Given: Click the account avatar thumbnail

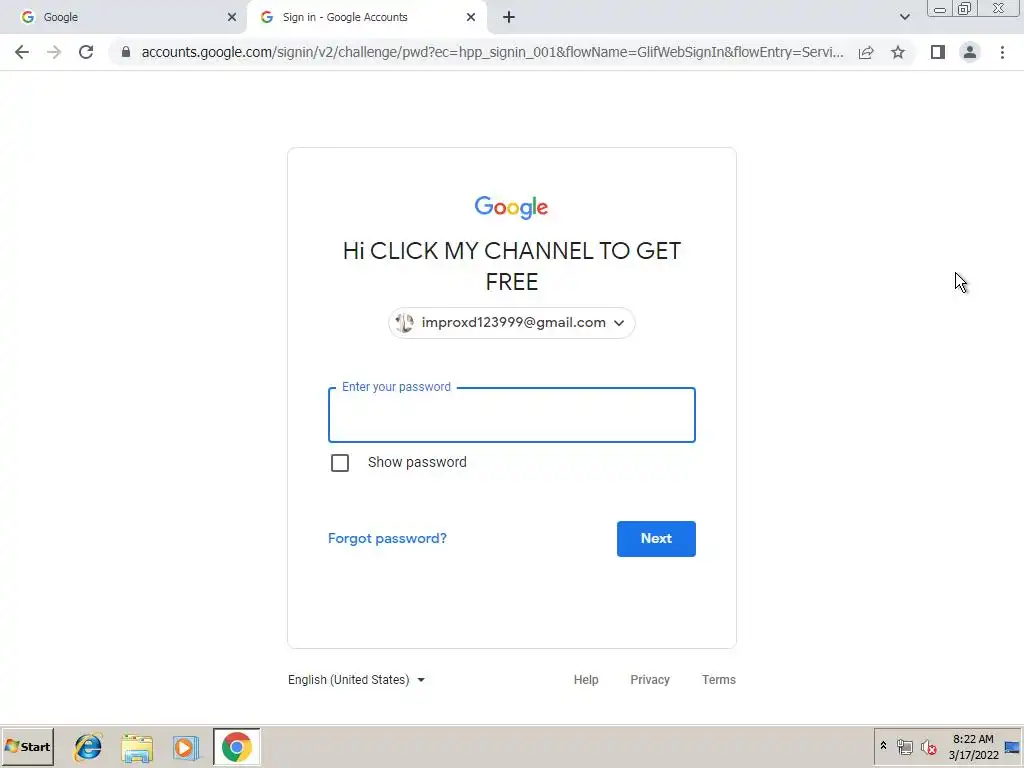Looking at the screenshot, I should click(404, 323).
